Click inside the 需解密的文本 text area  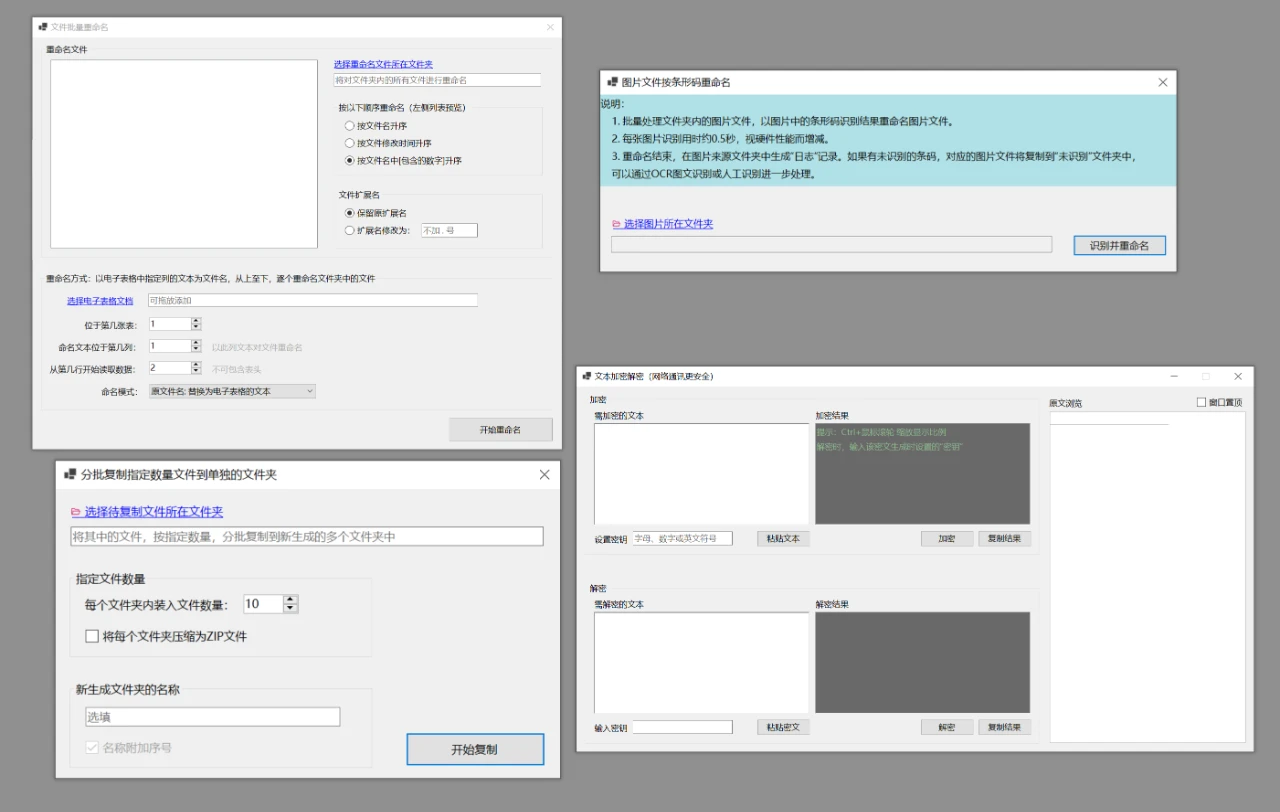(x=701, y=663)
